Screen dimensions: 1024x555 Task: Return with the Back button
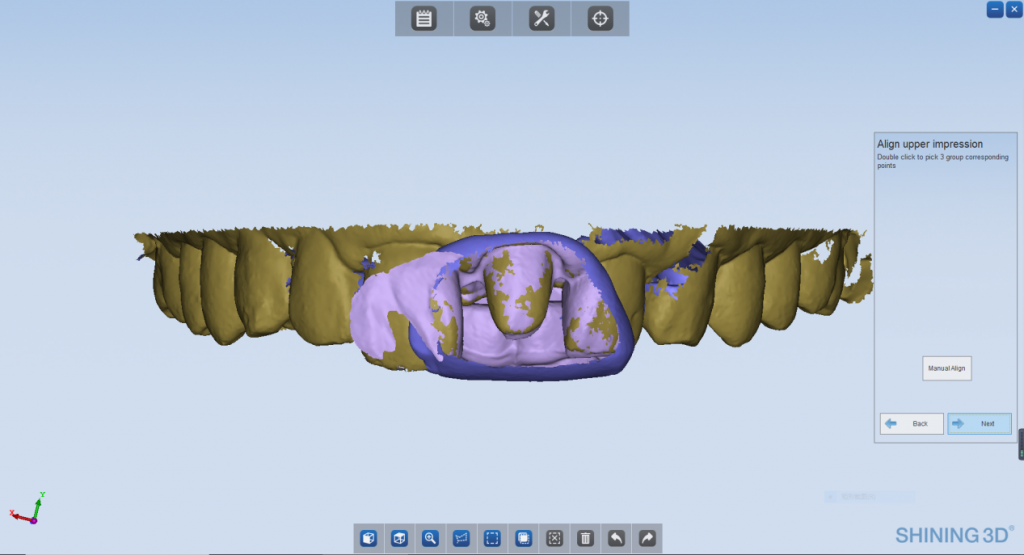911,423
